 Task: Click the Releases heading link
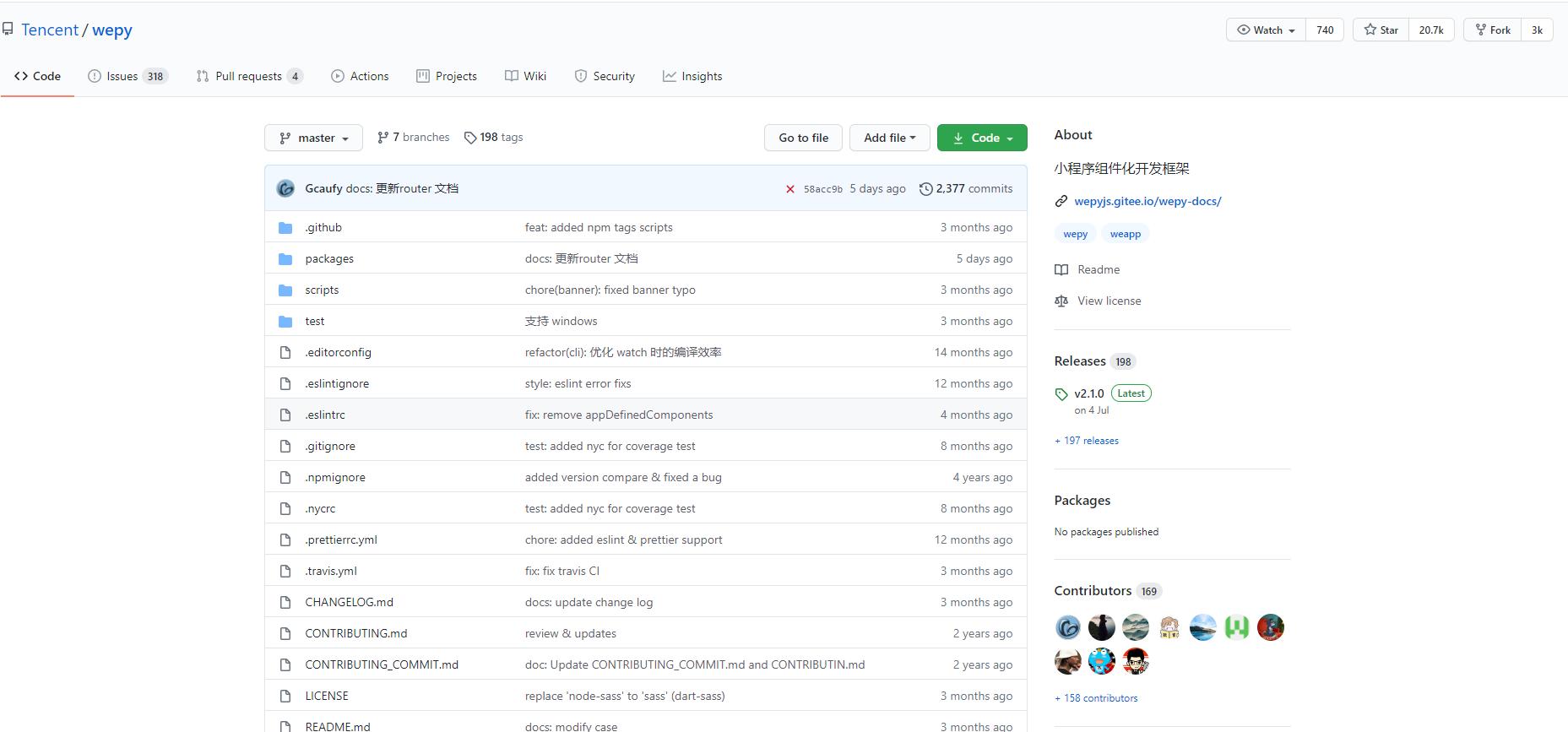1080,361
